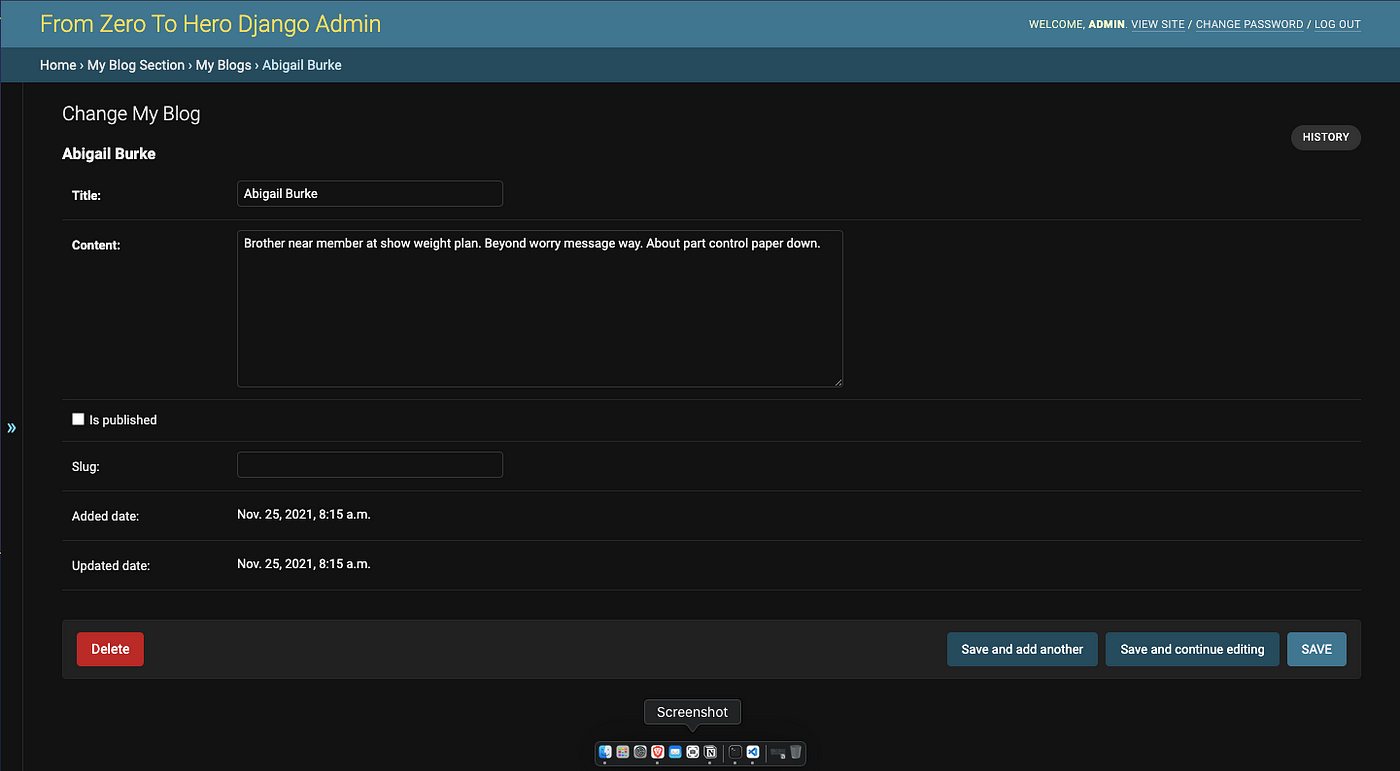
Task: Navigate to My Blogs breadcrumb
Action: coord(224,65)
